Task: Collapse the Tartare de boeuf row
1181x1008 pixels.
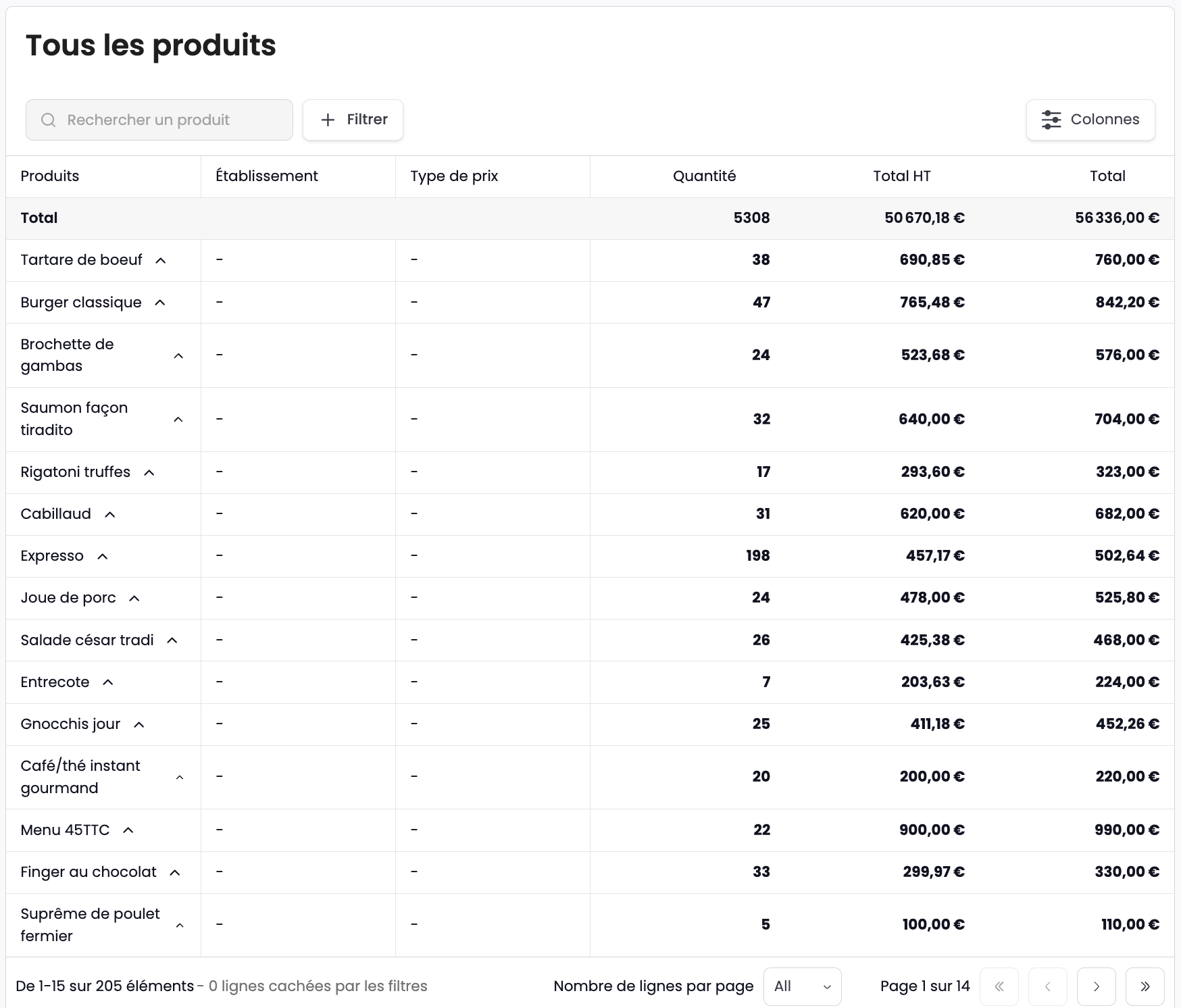Action: click(x=161, y=261)
